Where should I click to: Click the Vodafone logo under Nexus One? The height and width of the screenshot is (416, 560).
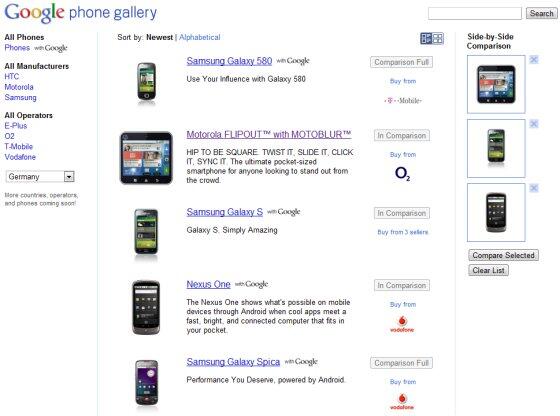click(402, 324)
